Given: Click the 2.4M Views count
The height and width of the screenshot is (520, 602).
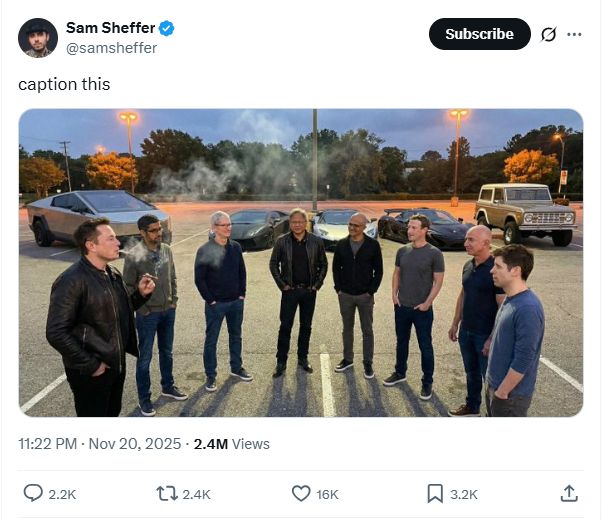Looking at the screenshot, I should [232, 443].
